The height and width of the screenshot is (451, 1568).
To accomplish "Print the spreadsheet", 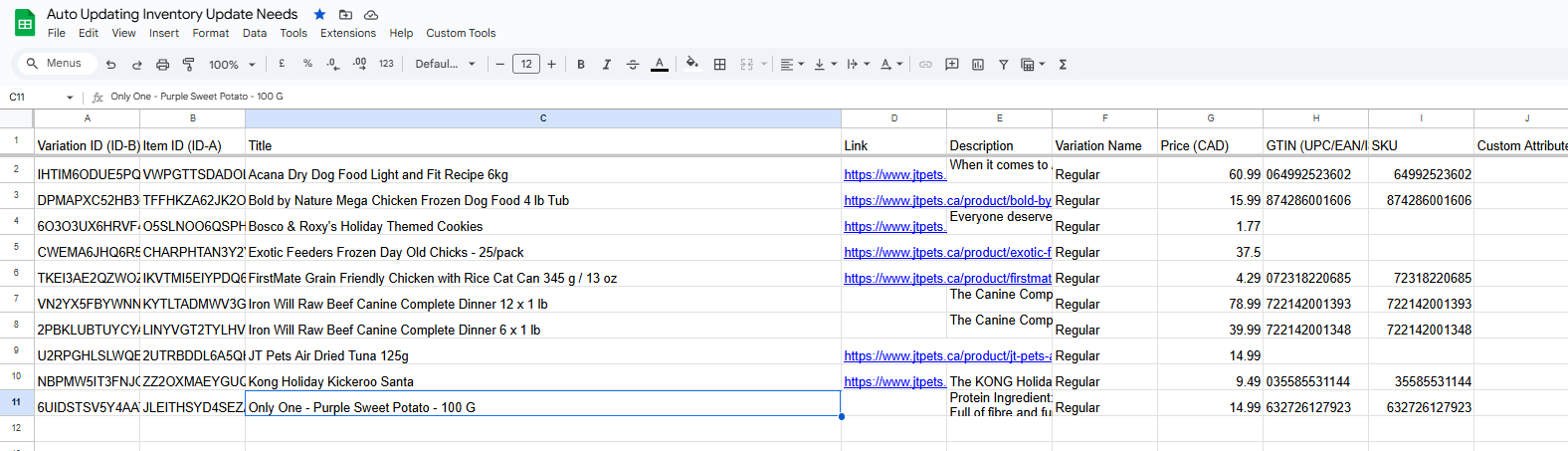I will (x=162, y=64).
